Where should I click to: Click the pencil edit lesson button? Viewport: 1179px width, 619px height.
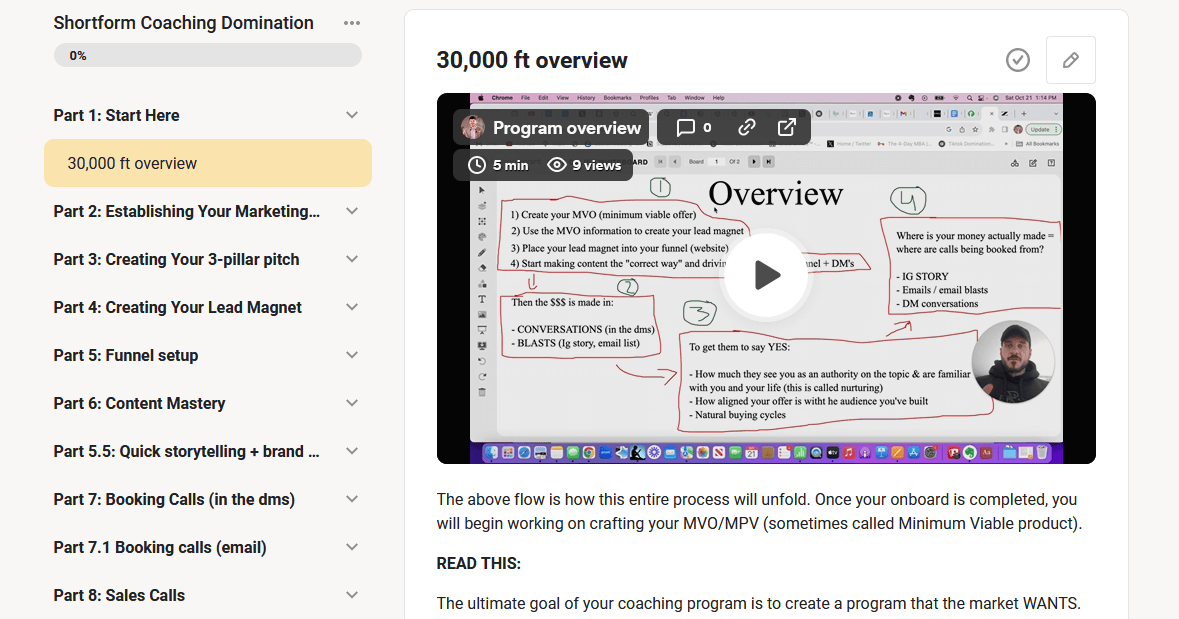point(1070,60)
